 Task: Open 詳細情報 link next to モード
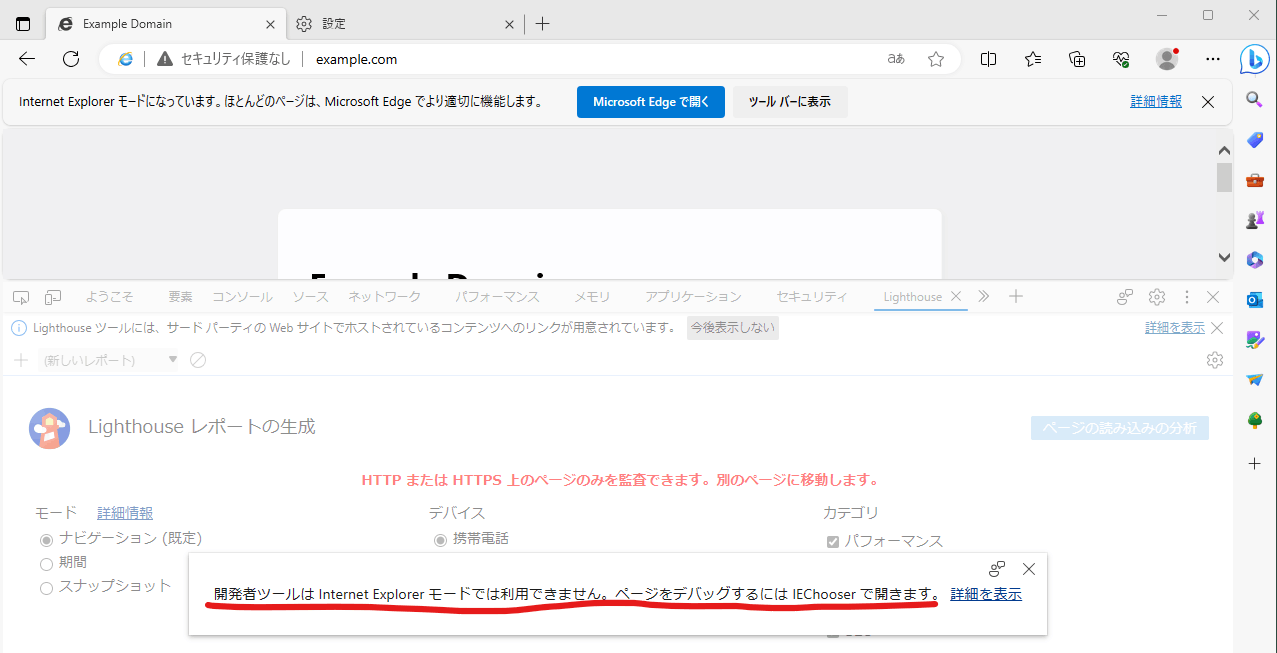(x=125, y=513)
